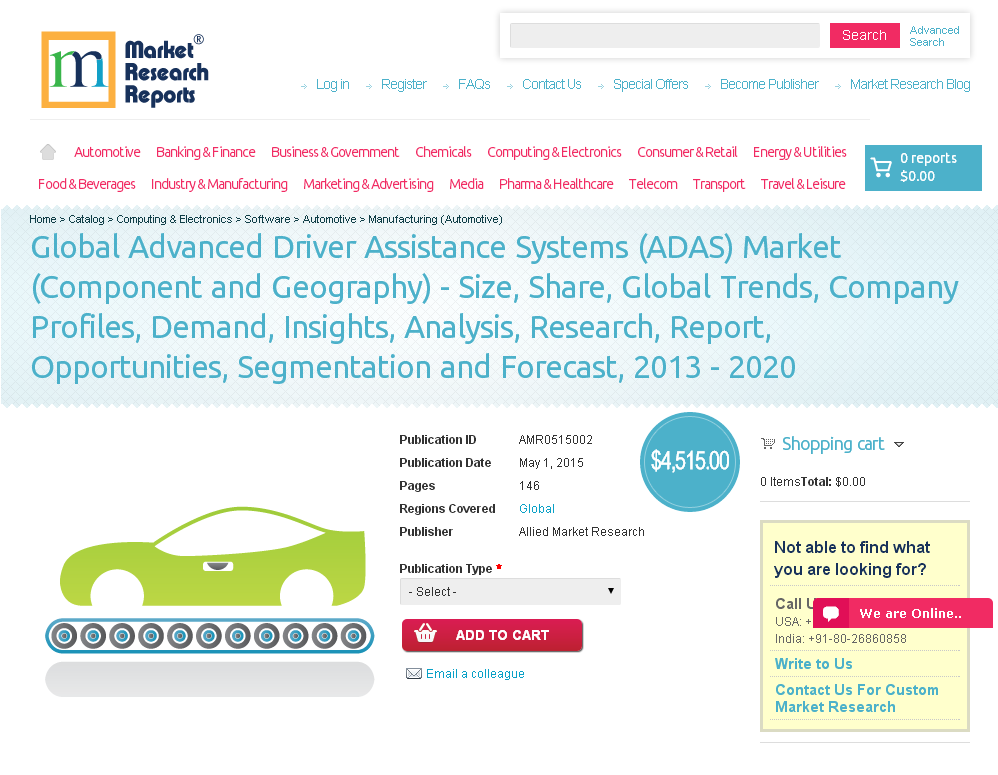The width and height of the screenshot is (998, 775).
Task: Open the Publication Type select dropdown
Action: [x=510, y=591]
